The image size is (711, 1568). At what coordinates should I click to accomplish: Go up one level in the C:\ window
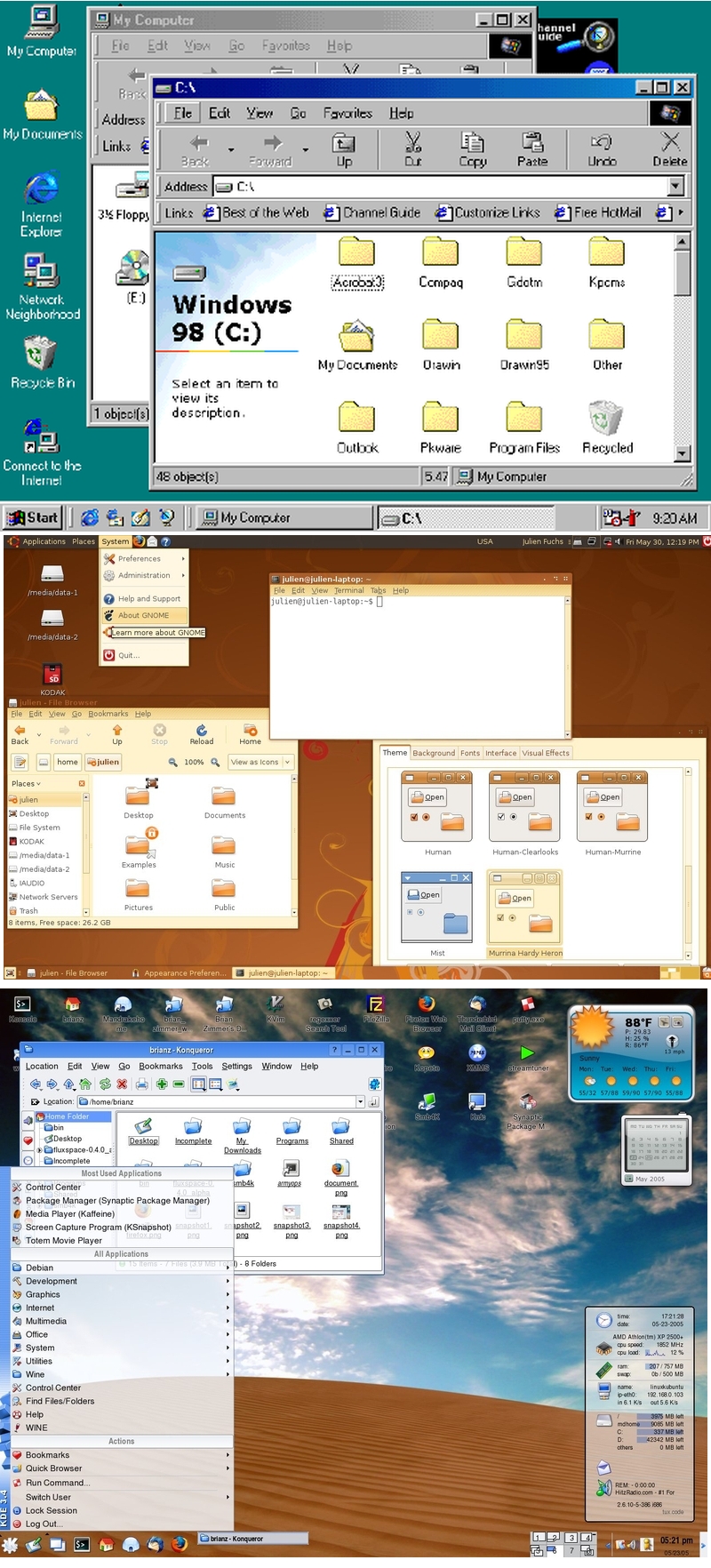point(344,148)
